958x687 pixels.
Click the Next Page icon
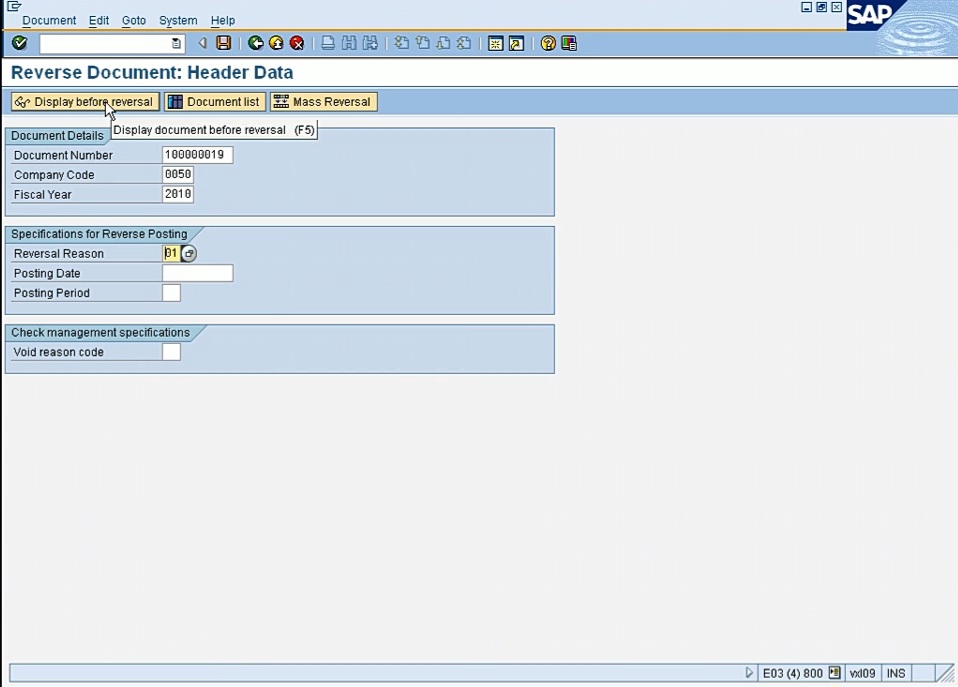(443, 43)
